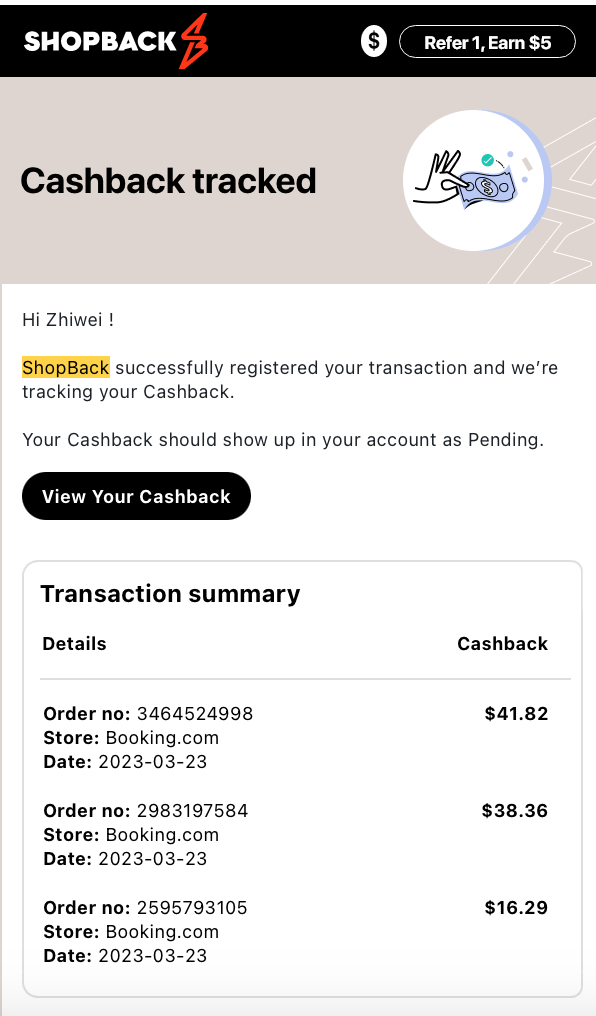This screenshot has height=1016, width=596.
Task: Click the $38.36 cashback amount
Action: [515, 811]
